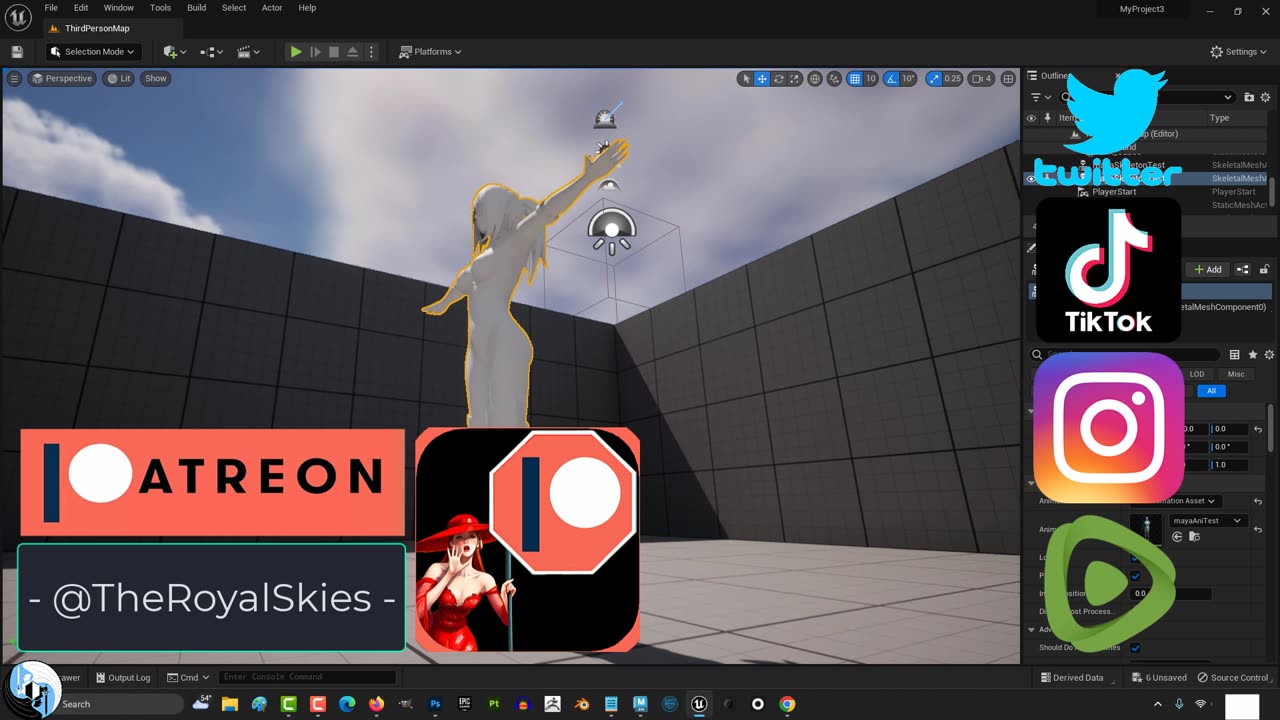
Task: Choose the Rotate transform tool
Action: click(x=778, y=79)
